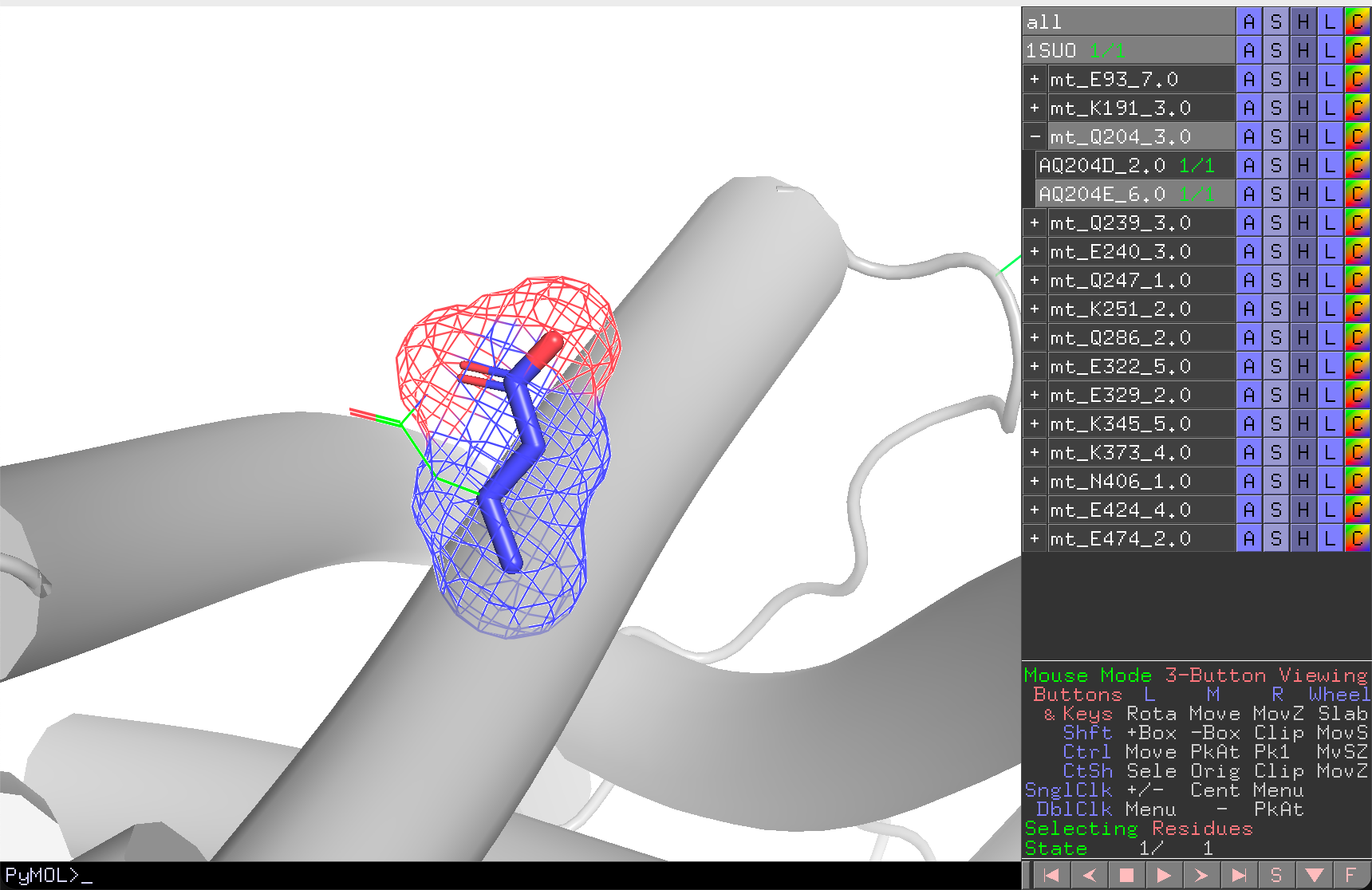The image size is (1372, 890).
Task: Toggle visibility of AQ204D_2.0 object
Action: pos(1136,165)
